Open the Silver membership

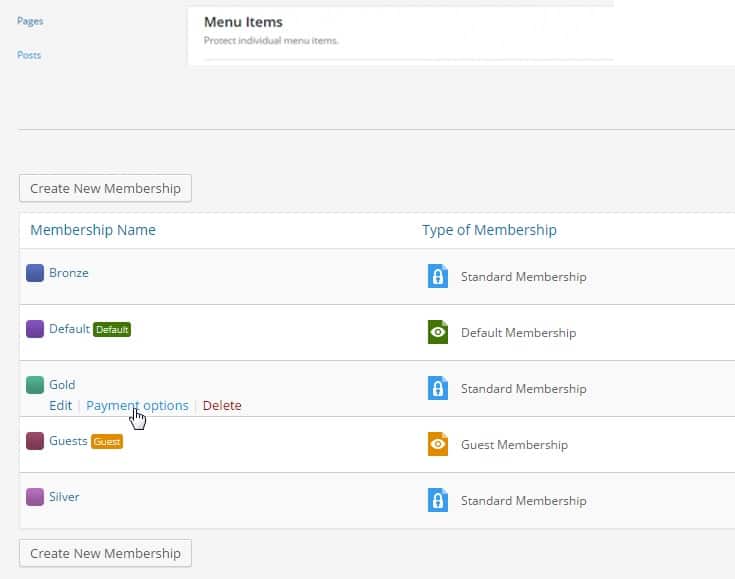click(x=64, y=497)
